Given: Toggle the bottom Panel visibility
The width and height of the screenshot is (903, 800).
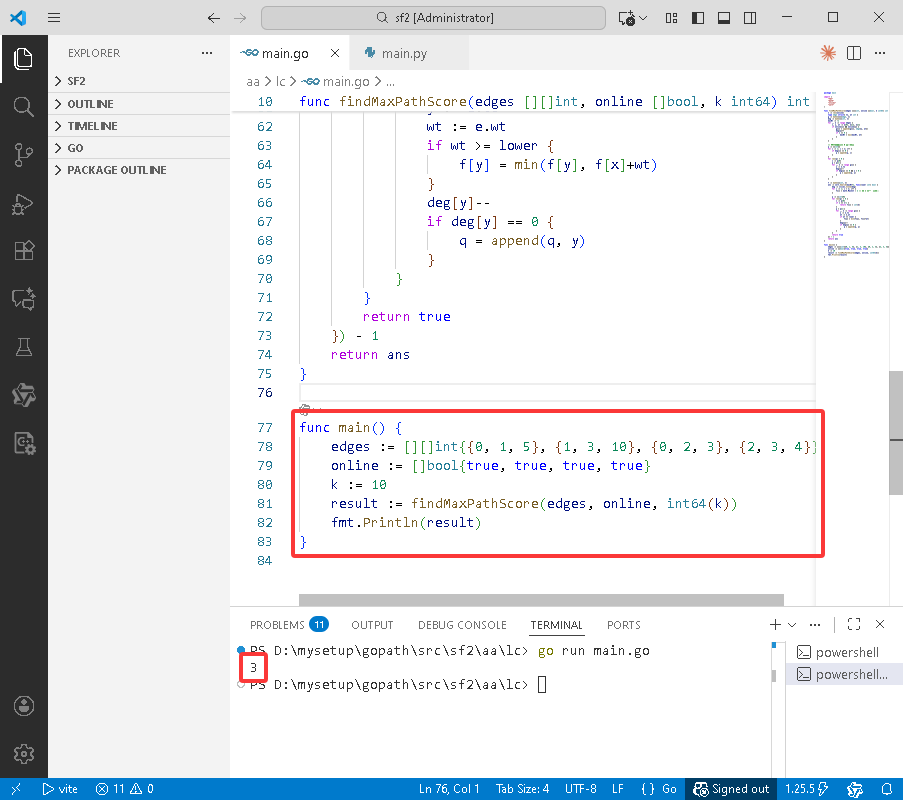Looking at the screenshot, I should 724,18.
